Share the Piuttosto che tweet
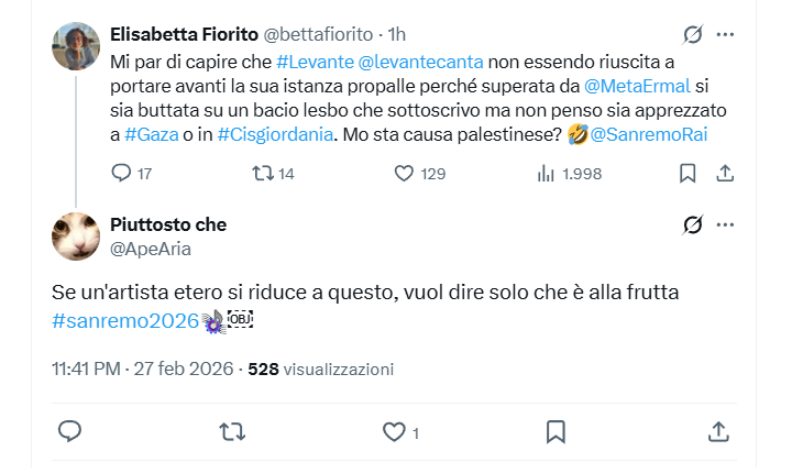This screenshot has height=468, width=787. pyautogui.click(x=718, y=431)
